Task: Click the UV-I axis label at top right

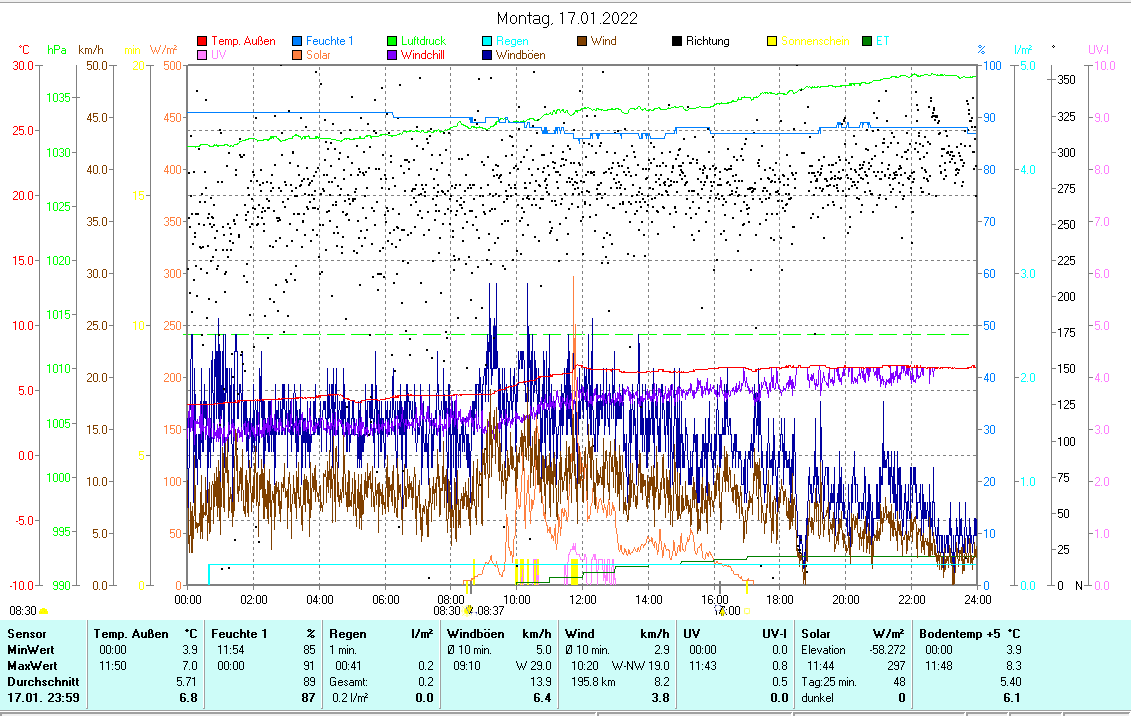Action: click(1099, 48)
